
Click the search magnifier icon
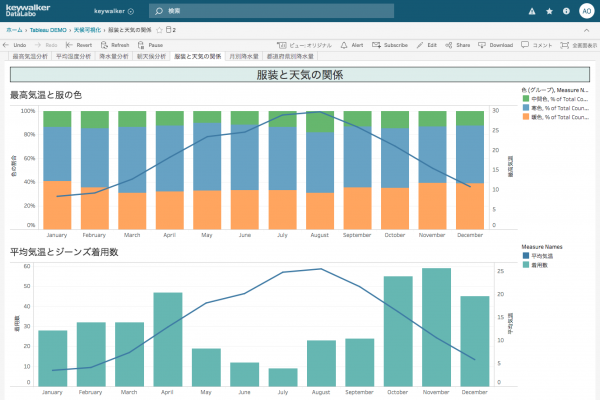pos(159,11)
